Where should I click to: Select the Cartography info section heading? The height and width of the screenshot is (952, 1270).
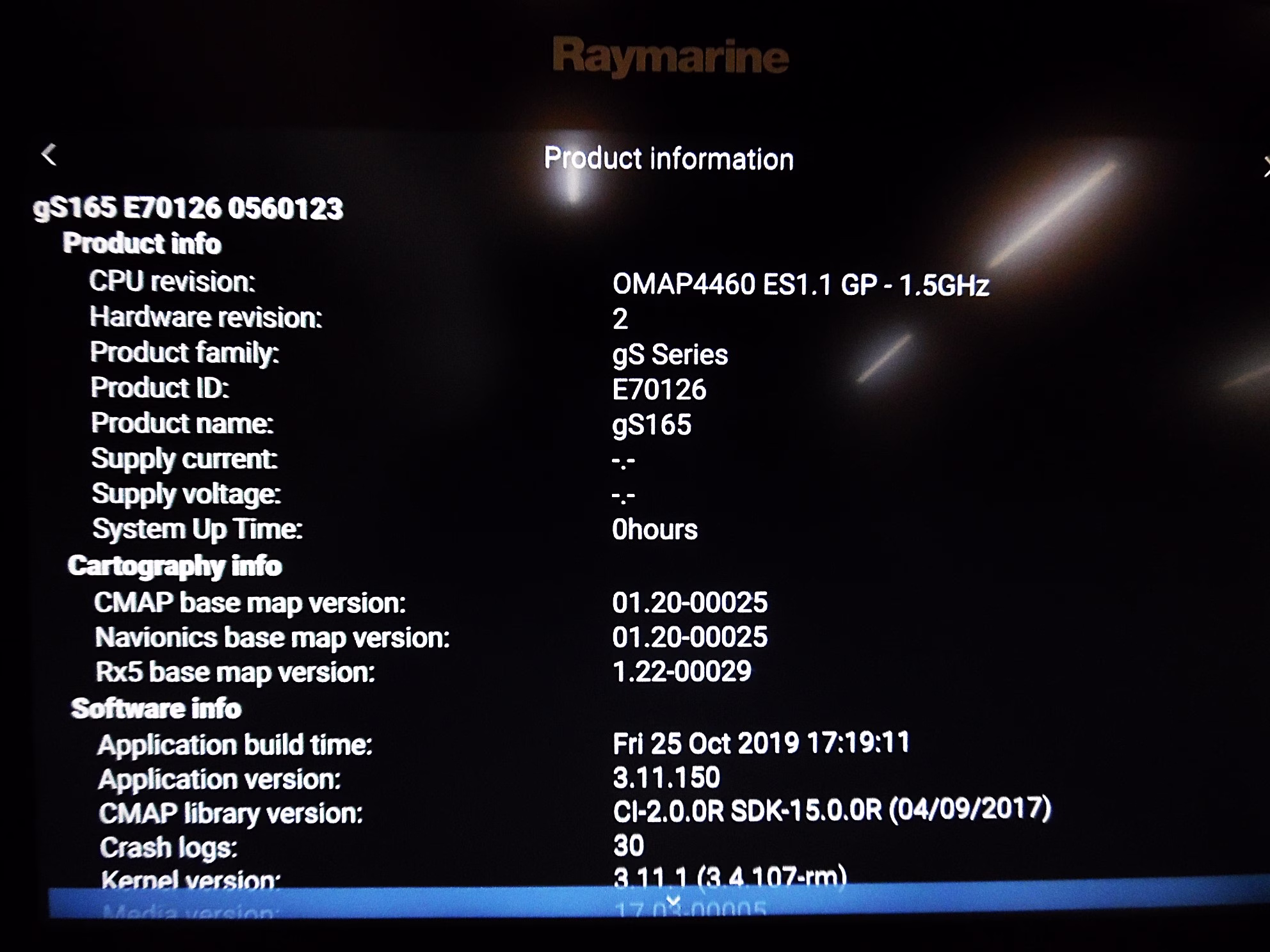coord(175,566)
